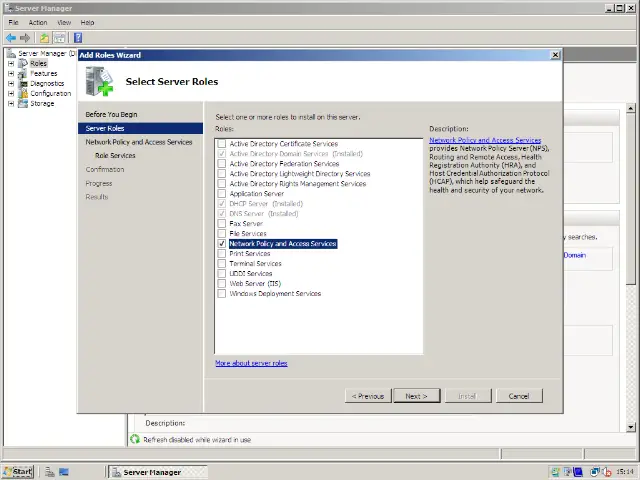Select the Configuration icon in tree
The width and height of the screenshot is (640, 480).
(x=23, y=93)
